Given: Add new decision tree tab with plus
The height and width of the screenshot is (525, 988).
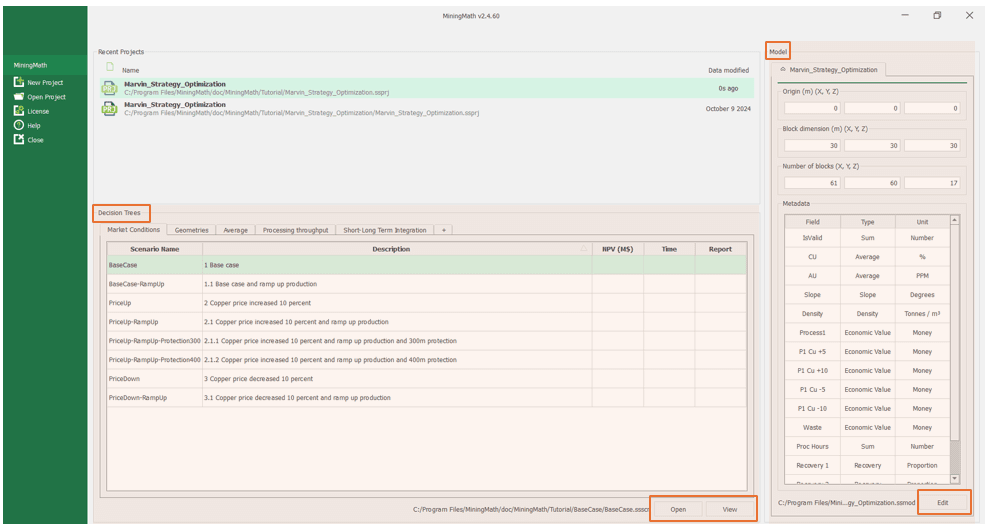Looking at the screenshot, I should pos(443,230).
